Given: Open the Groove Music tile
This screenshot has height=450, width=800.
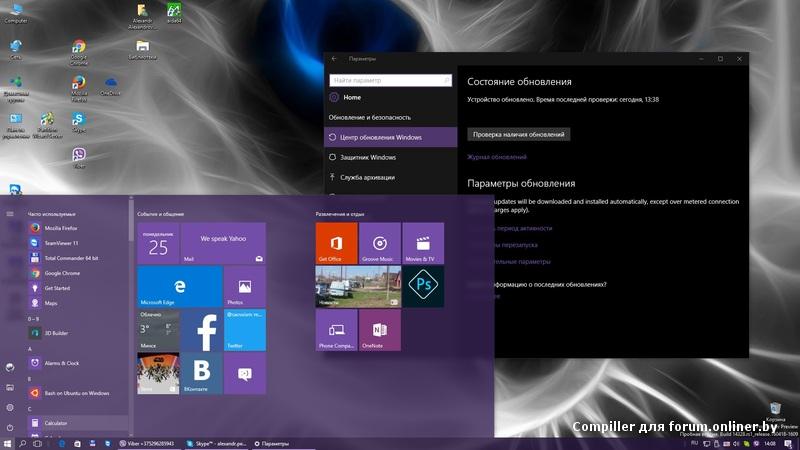Looking at the screenshot, I should coord(380,243).
